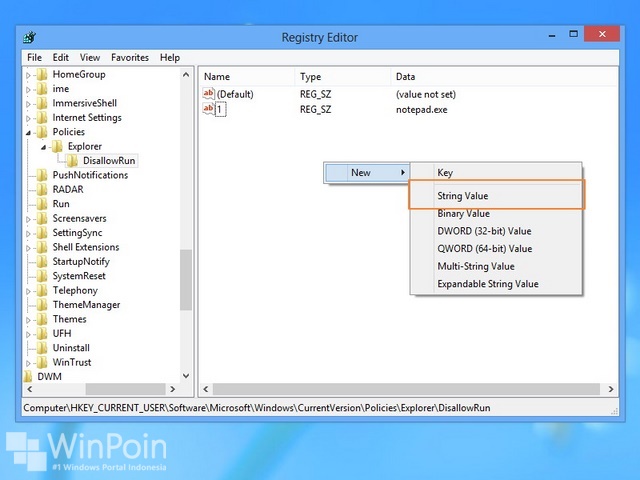Click the tree pane vertical scrollbar thumb
Viewport: 640px width, 480px height.
point(186,280)
